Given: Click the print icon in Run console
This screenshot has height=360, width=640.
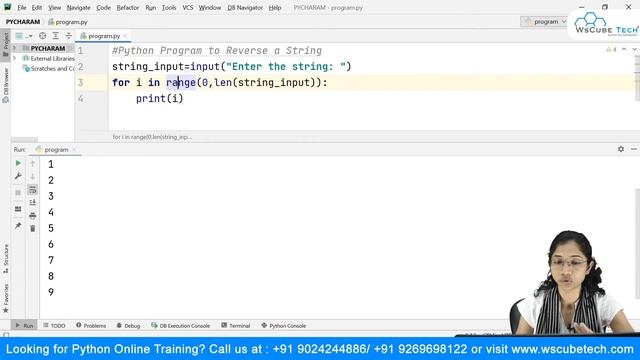Looking at the screenshot, I should 33,216.
